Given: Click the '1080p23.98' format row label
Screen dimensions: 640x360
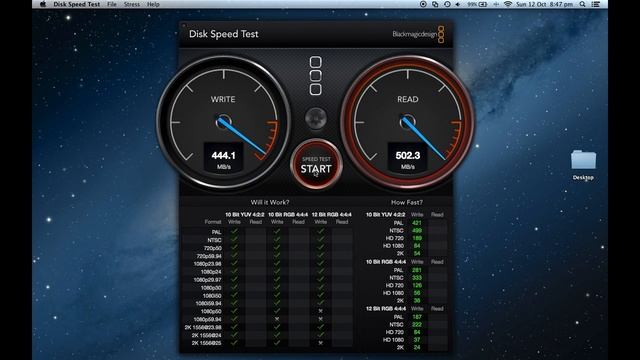Looking at the screenshot, I should click(x=207, y=264).
